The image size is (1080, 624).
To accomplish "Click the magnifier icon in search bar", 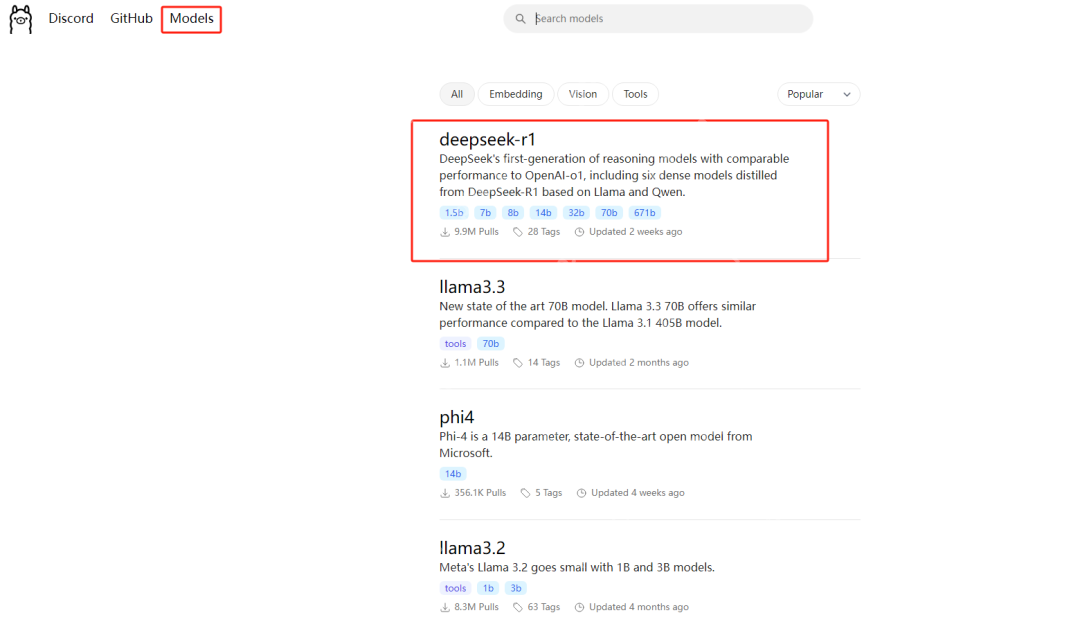I will click(520, 19).
